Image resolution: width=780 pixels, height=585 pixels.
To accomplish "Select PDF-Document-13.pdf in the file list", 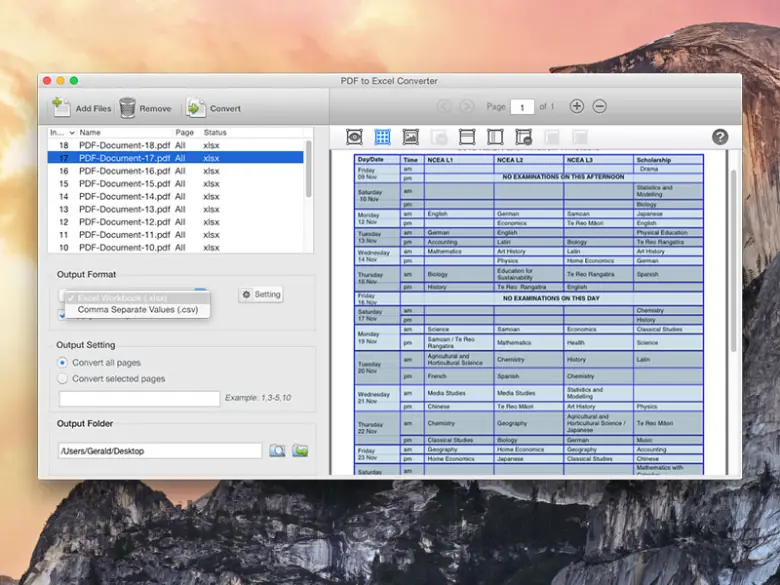I will [176, 209].
